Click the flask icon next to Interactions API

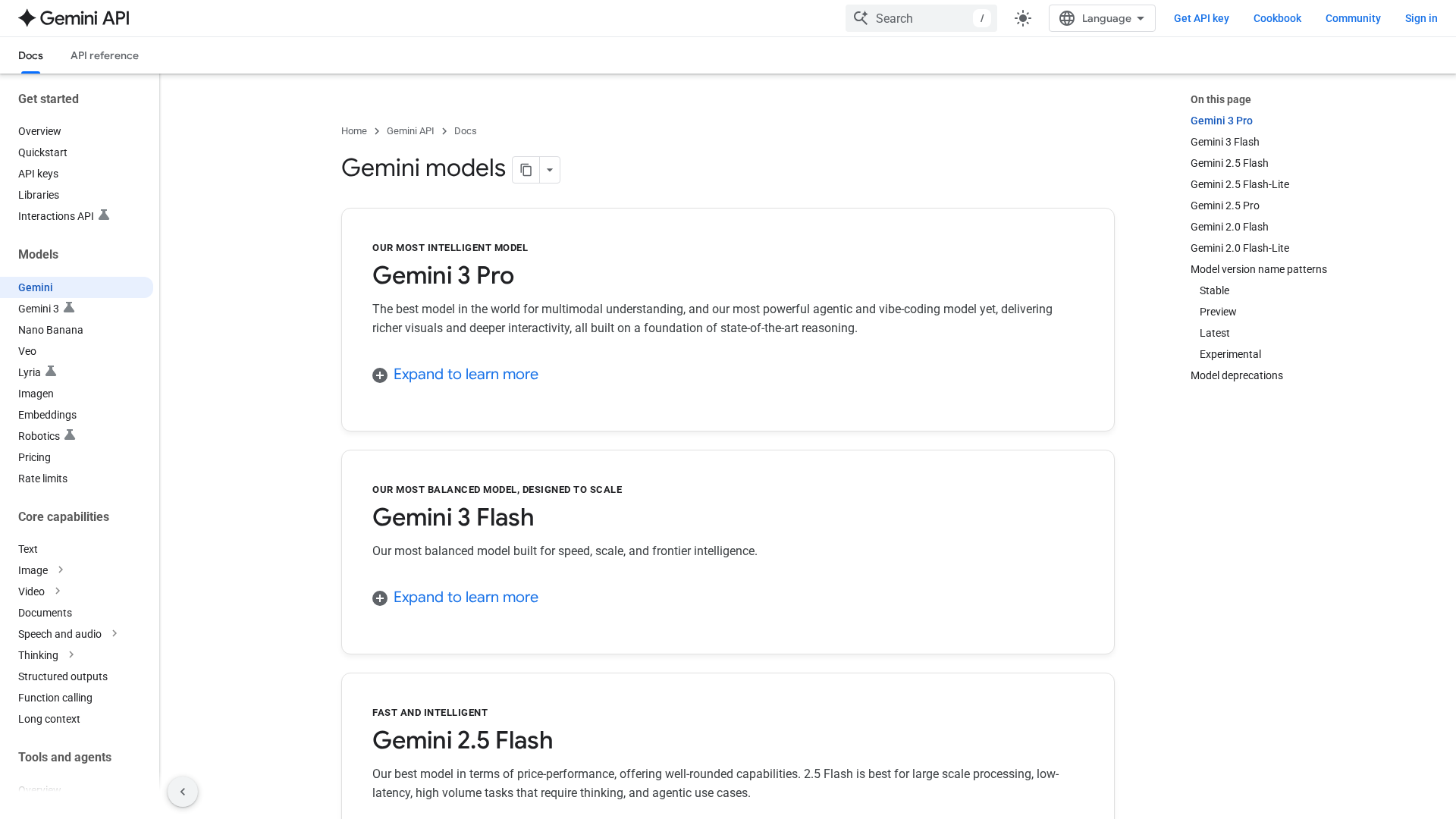pyautogui.click(x=104, y=215)
